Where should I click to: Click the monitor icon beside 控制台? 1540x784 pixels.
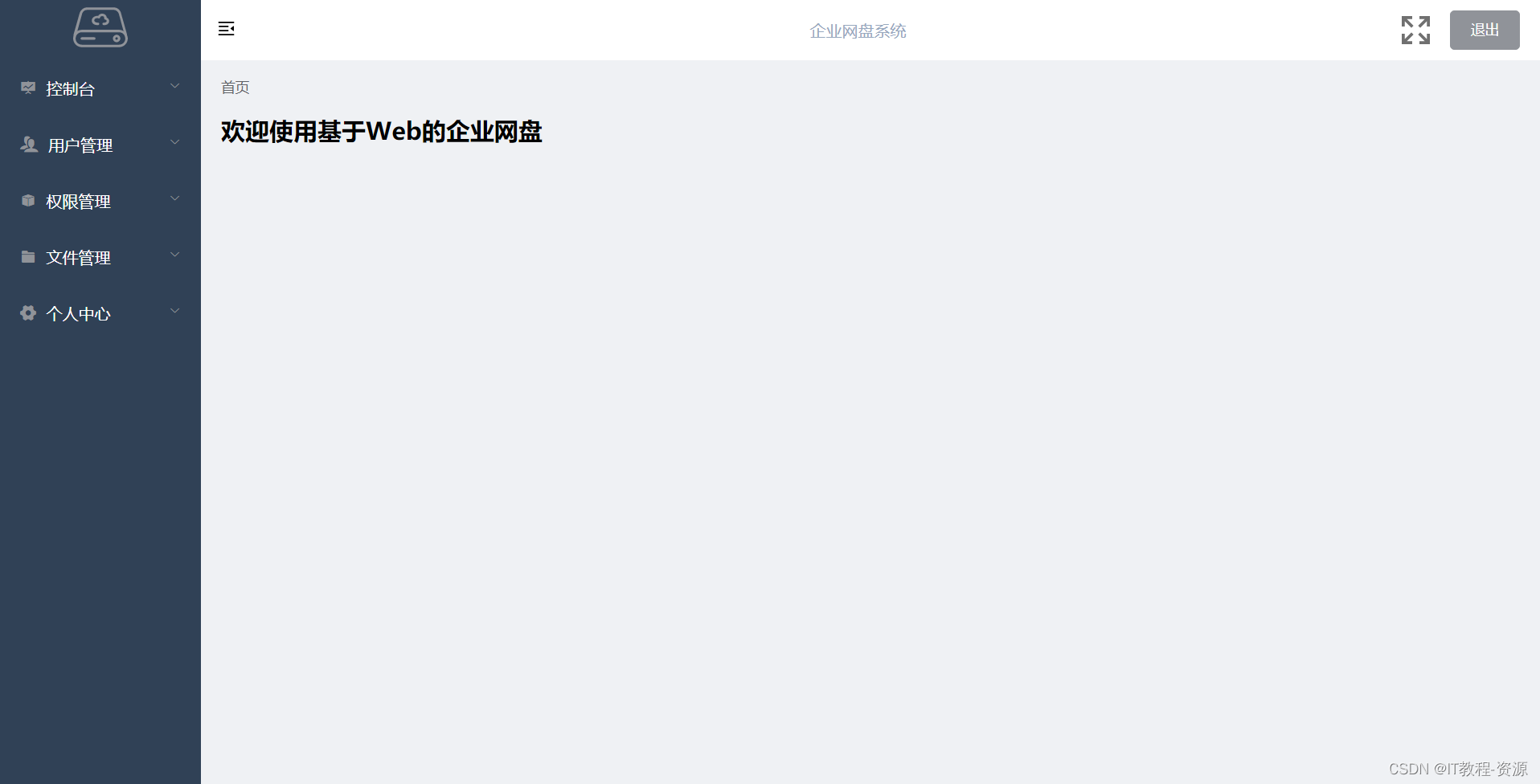(x=28, y=88)
